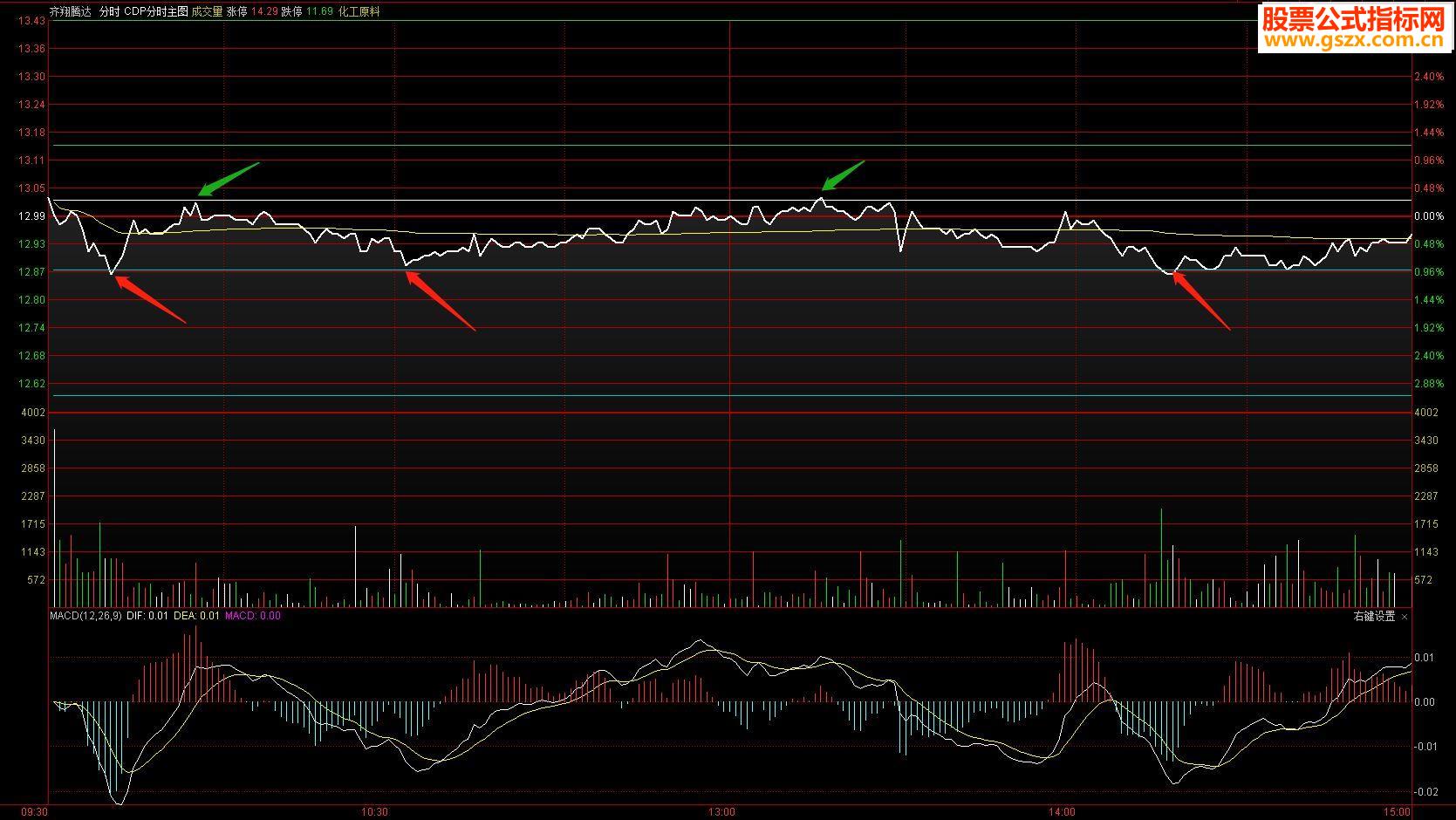Click the 15:00 time axis label

click(x=1397, y=812)
